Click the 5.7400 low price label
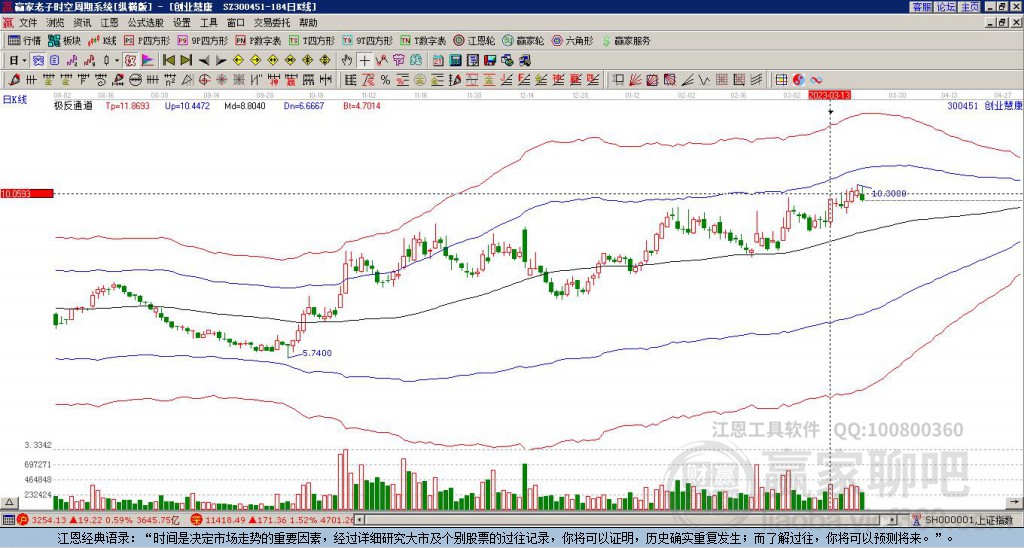 (317, 353)
